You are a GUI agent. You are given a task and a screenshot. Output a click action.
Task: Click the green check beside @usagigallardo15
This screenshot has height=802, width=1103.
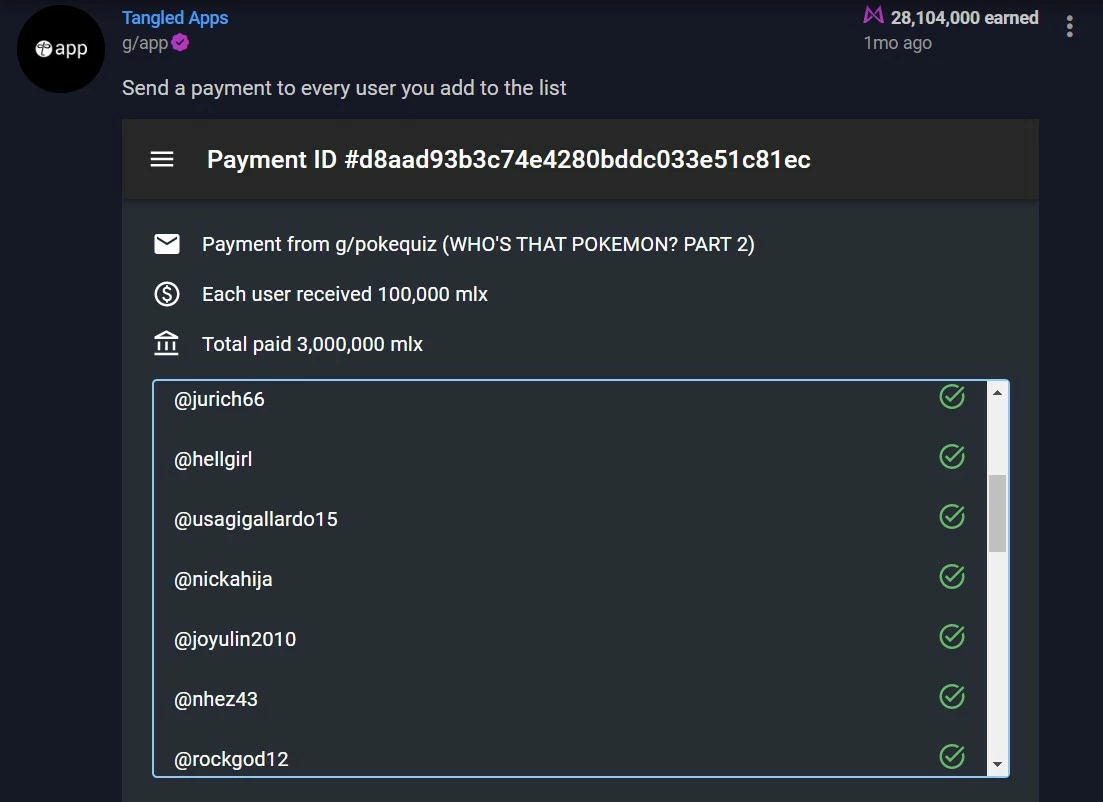click(952, 516)
